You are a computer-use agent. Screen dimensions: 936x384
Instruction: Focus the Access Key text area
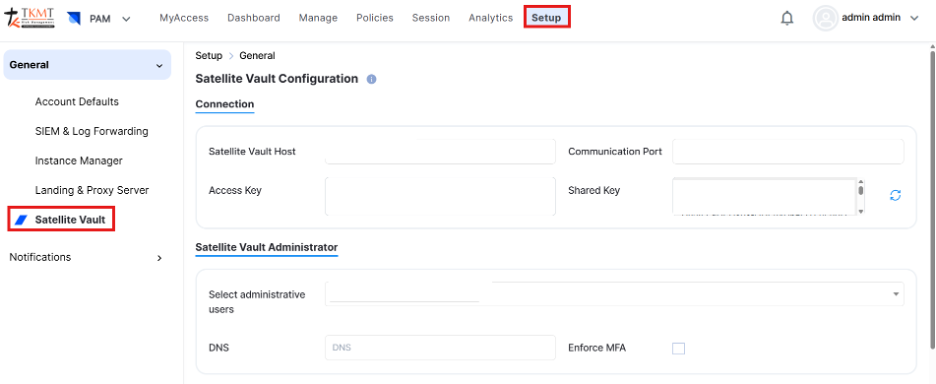click(440, 196)
